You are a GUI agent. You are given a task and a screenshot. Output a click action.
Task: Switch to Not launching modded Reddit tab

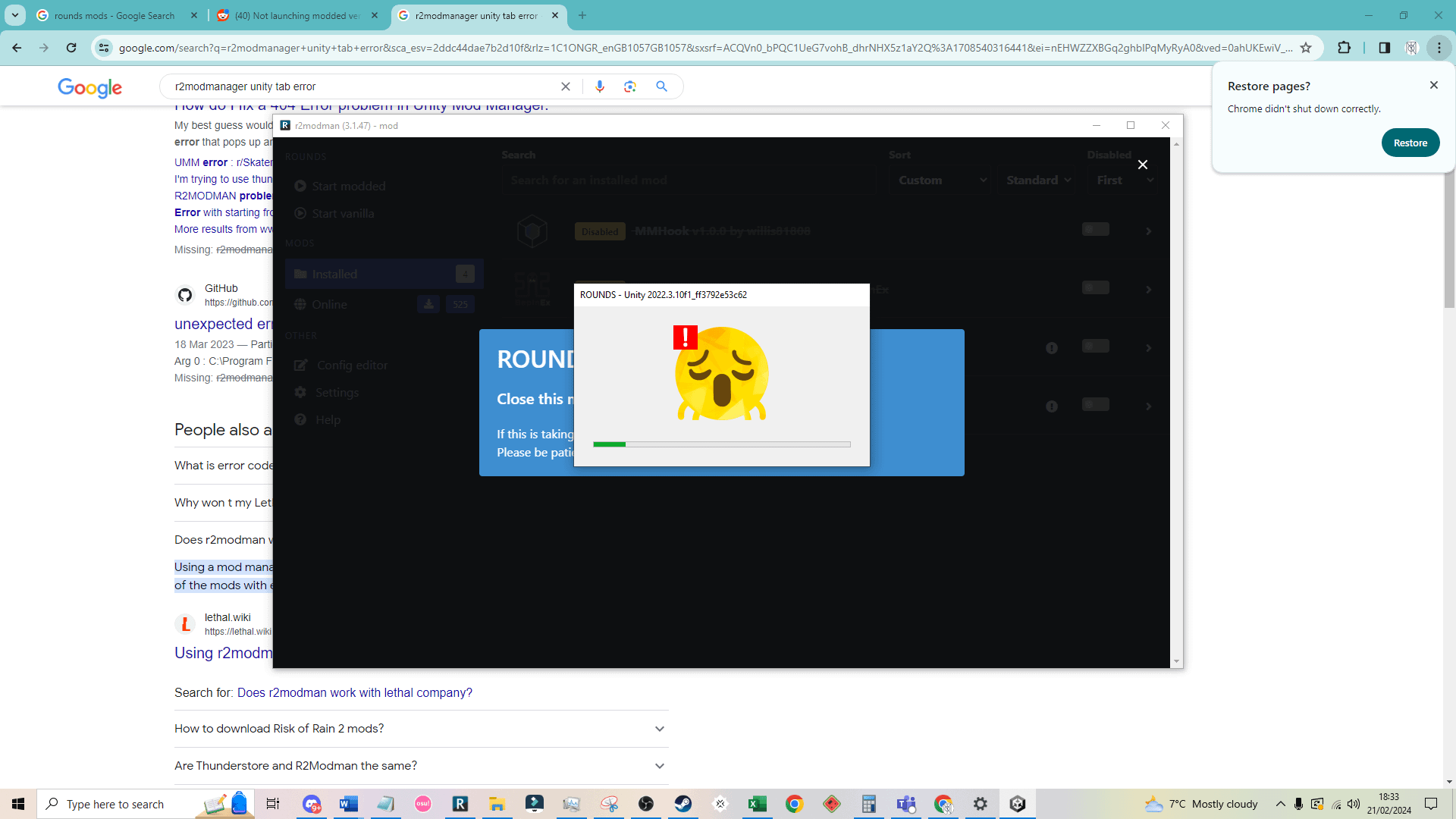click(x=297, y=15)
